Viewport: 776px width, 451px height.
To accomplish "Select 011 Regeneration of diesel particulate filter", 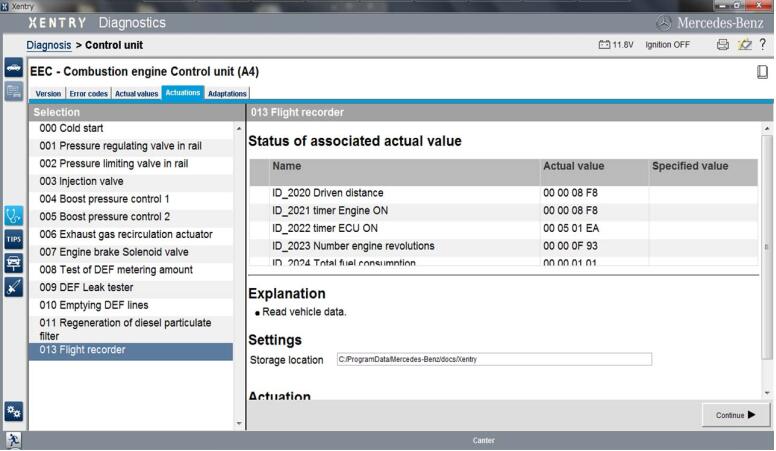I will 131,329.
